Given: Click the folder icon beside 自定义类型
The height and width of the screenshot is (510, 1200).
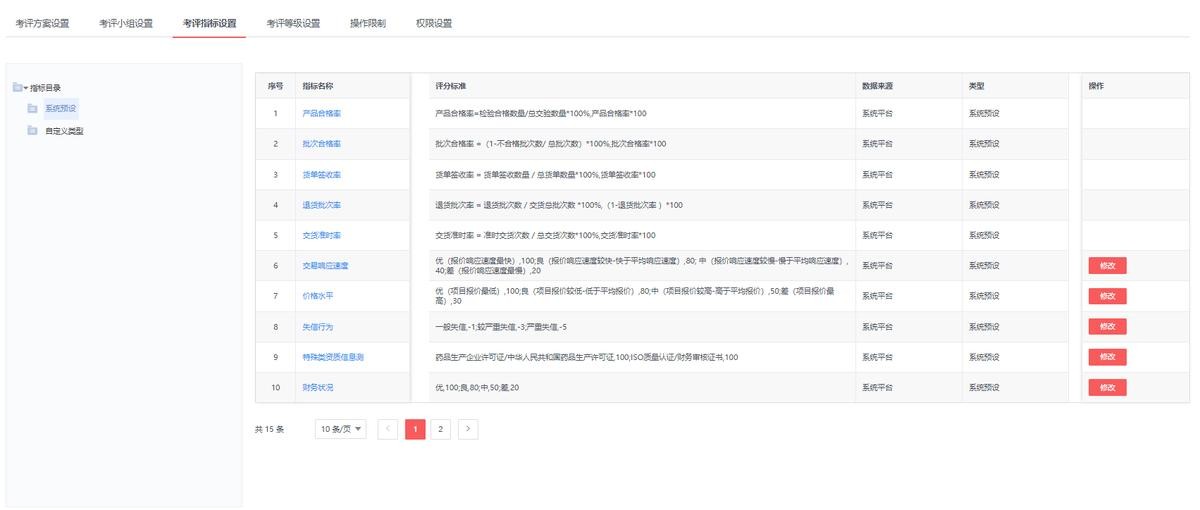Looking at the screenshot, I should pos(32,130).
